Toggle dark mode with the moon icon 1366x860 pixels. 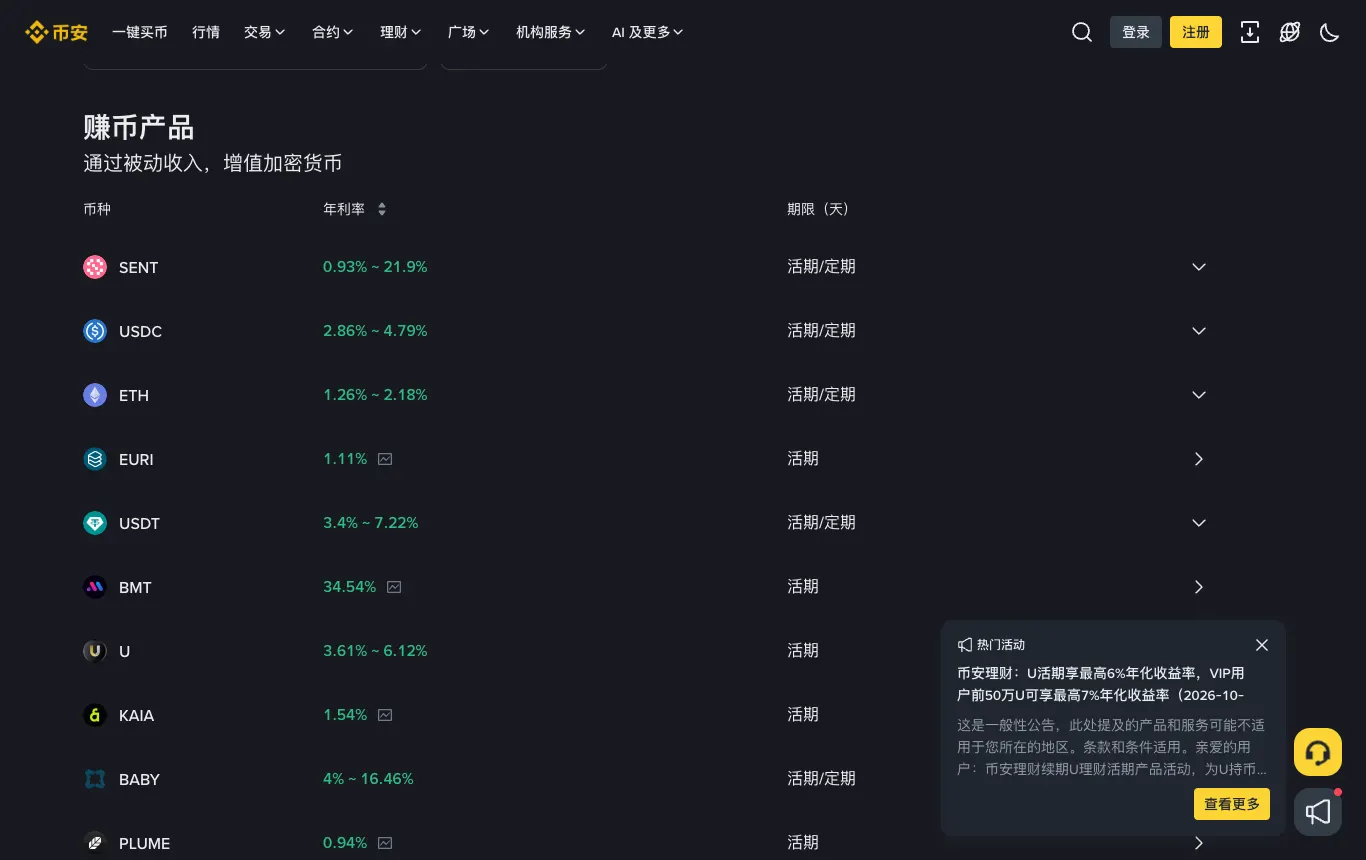[x=1330, y=32]
